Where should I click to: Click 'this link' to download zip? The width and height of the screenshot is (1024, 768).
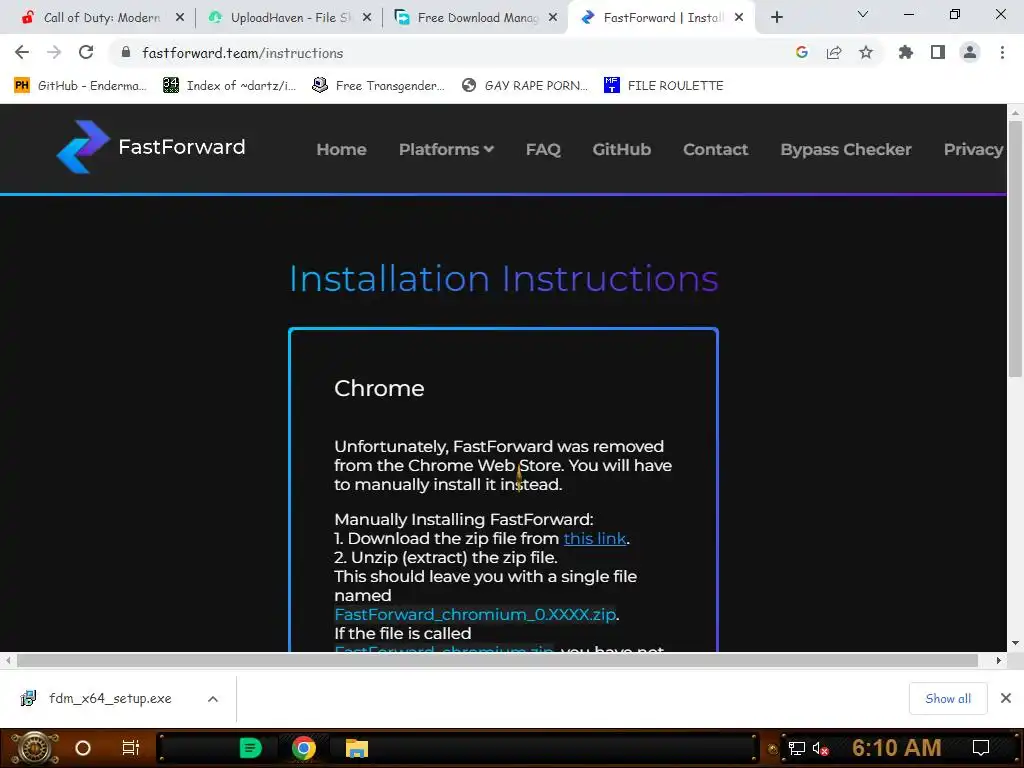pos(595,538)
